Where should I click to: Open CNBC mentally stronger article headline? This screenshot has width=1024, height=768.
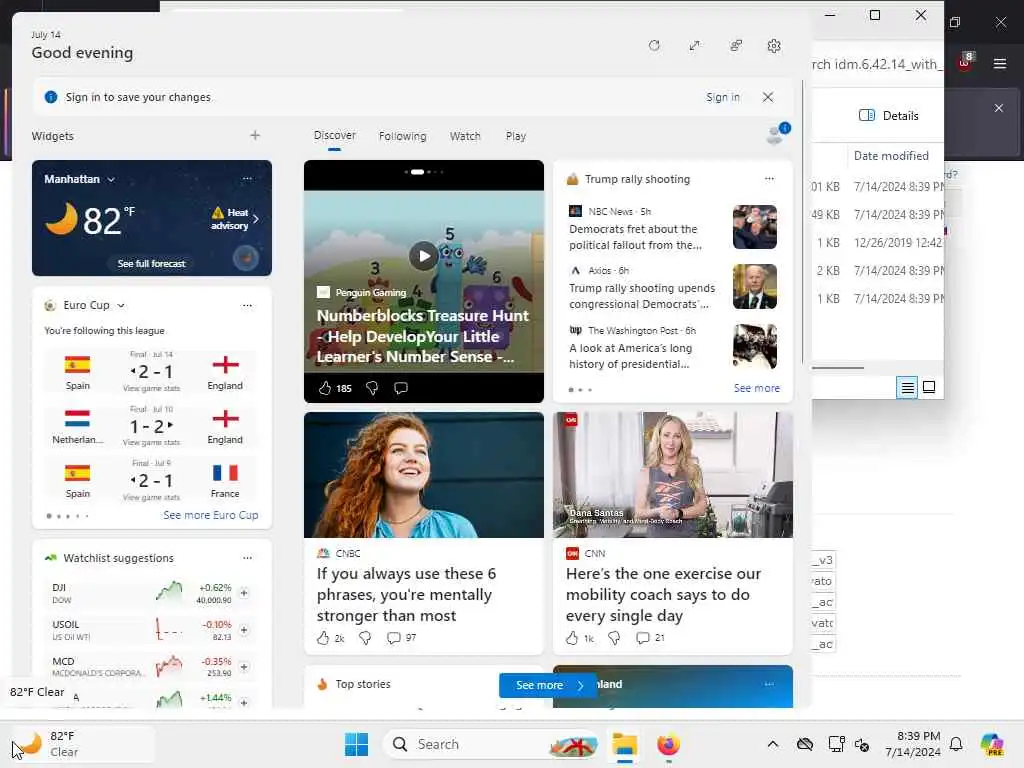[406, 594]
